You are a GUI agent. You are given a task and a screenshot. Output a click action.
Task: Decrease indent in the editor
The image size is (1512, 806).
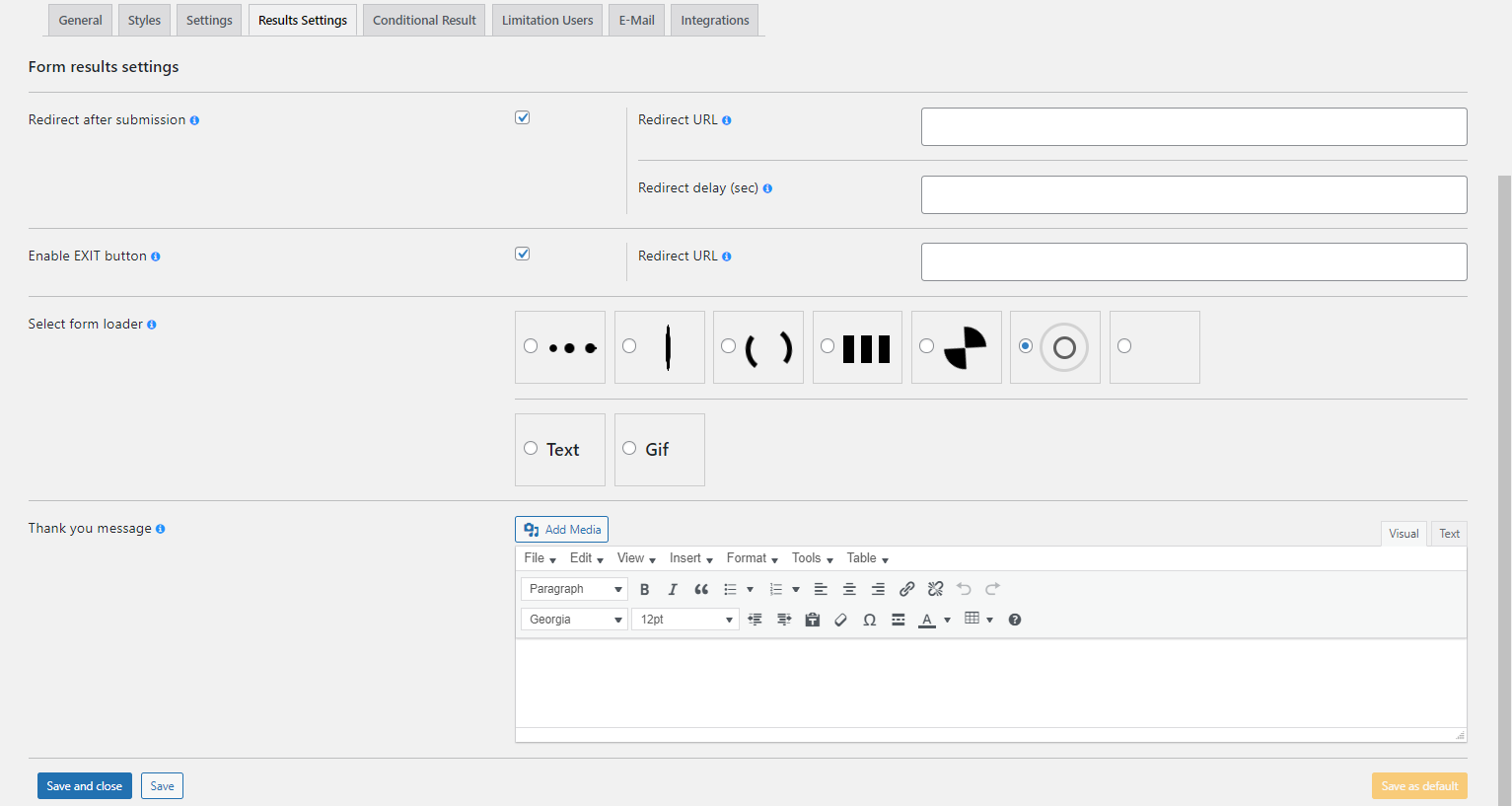(756, 620)
